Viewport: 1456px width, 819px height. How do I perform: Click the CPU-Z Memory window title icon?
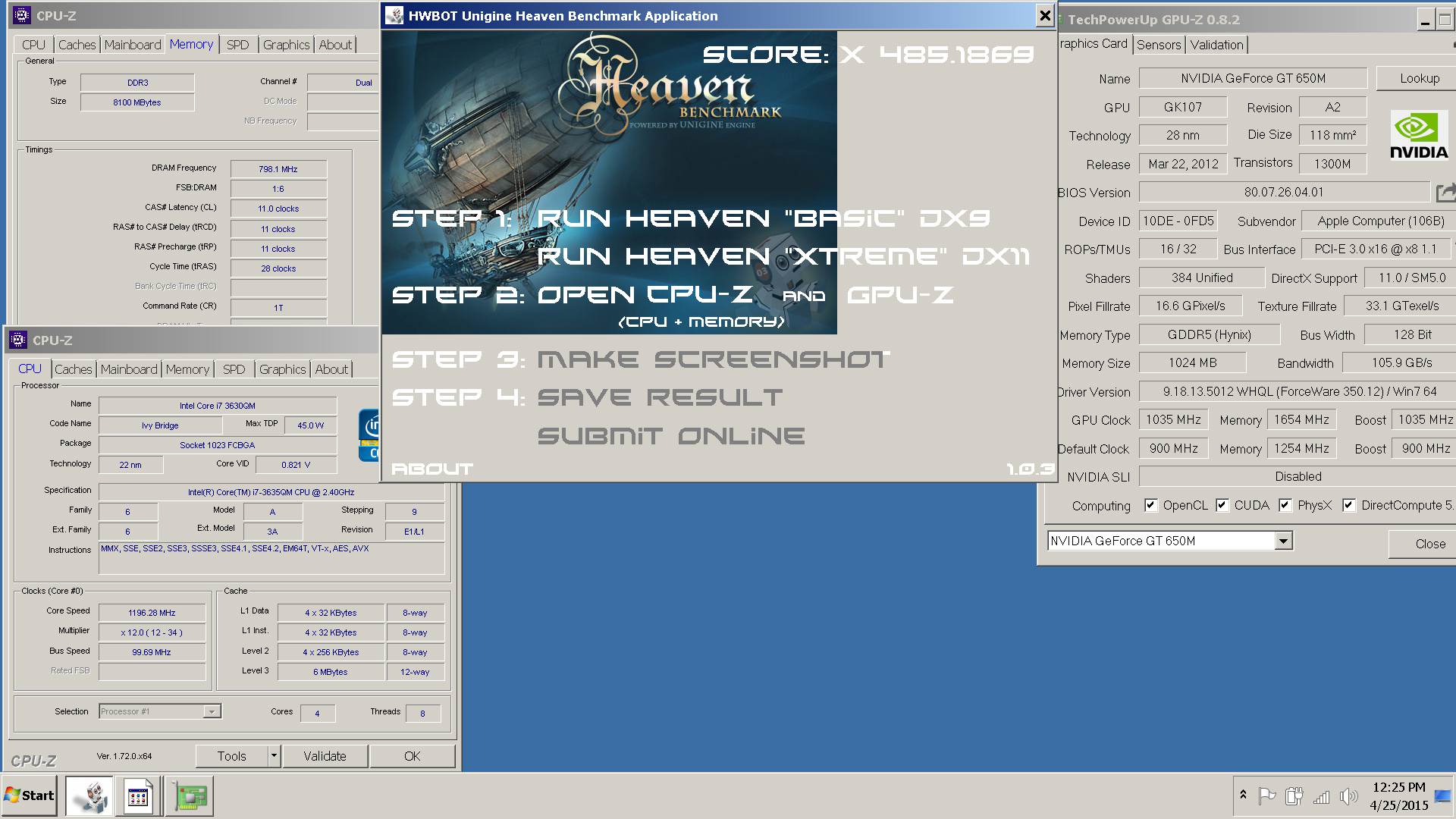(21, 15)
